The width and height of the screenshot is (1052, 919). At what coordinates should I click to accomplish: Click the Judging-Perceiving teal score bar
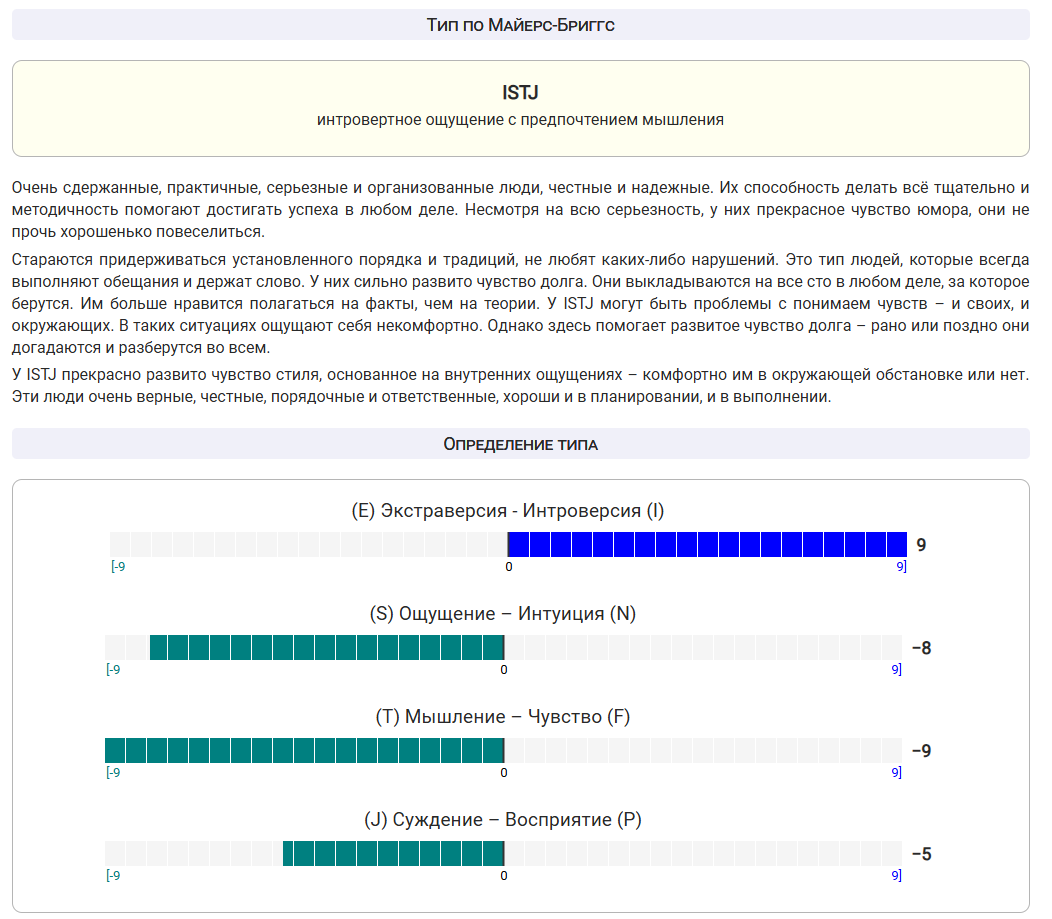(x=393, y=853)
